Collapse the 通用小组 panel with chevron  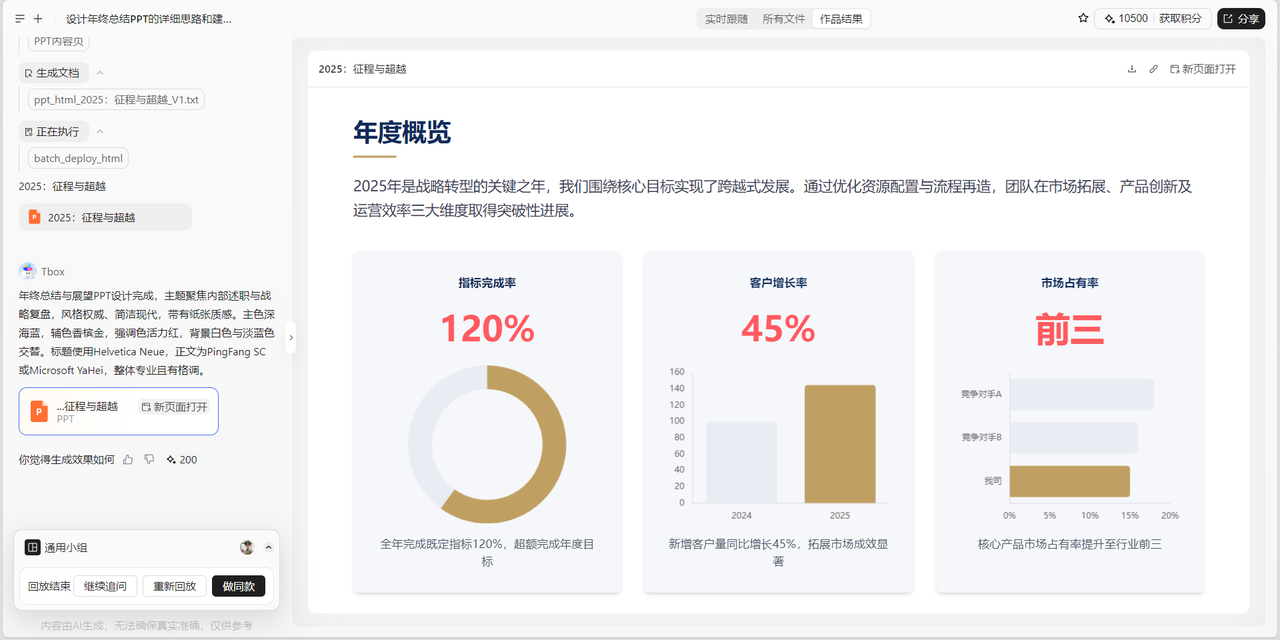(268, 547)
